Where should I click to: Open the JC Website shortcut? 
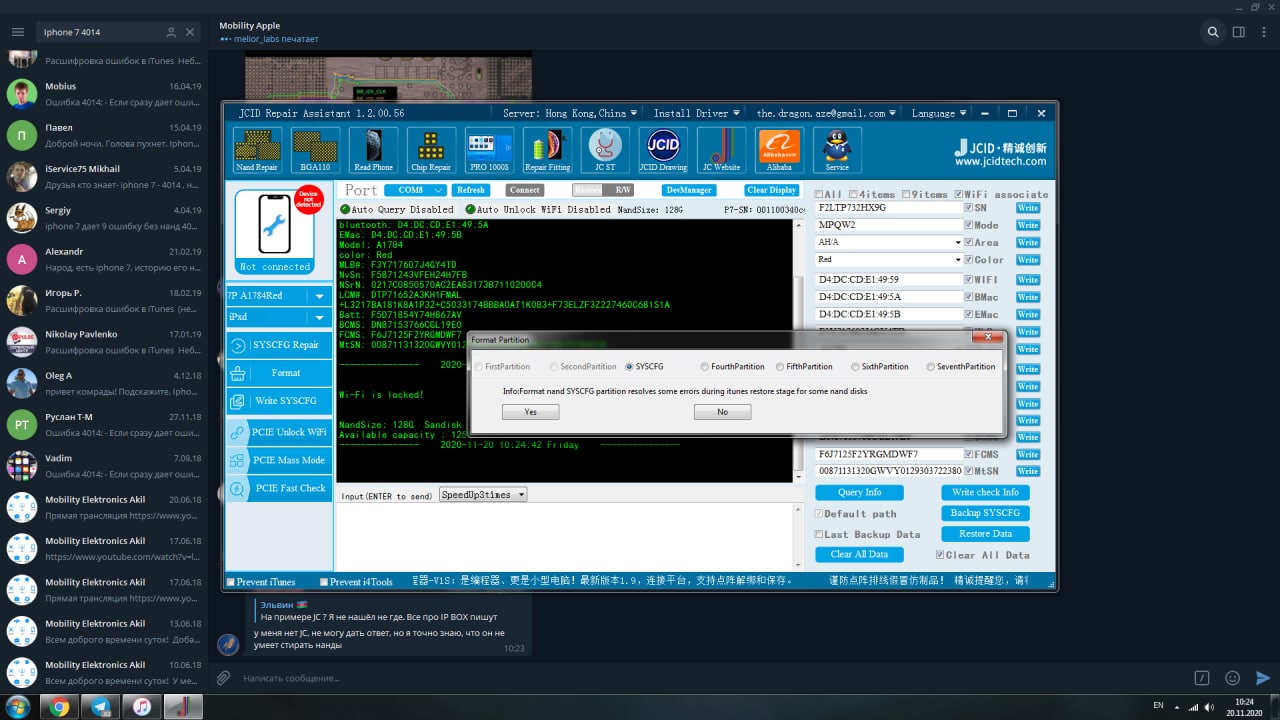pos(721,150)
